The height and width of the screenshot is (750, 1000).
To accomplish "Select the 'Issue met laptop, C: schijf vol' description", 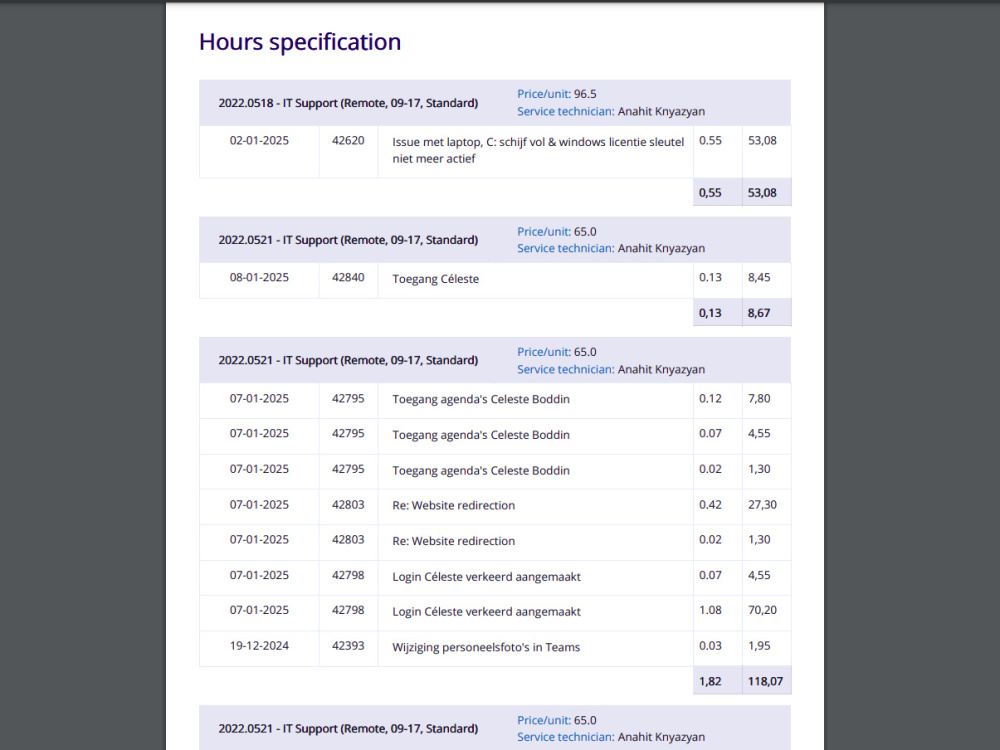I will 538,150.
